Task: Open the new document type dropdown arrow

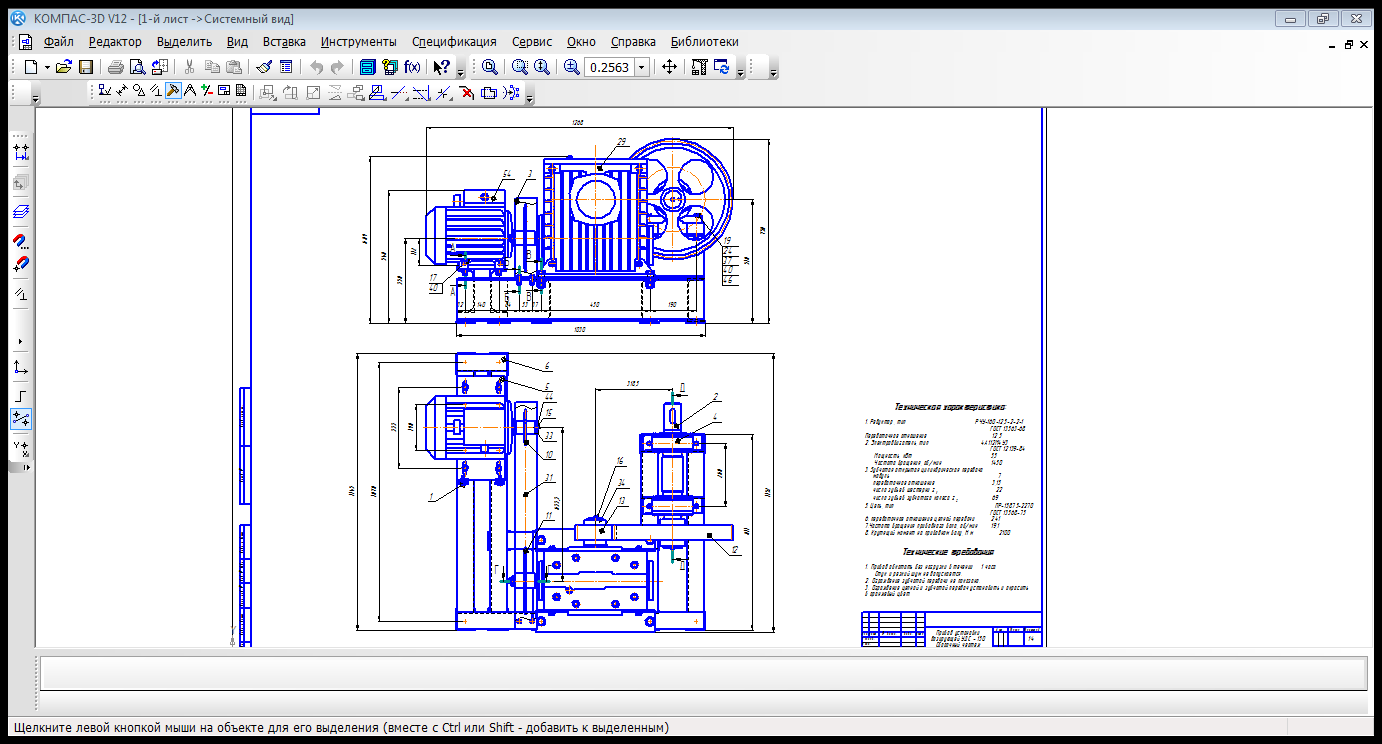Action: coord(47,67)
